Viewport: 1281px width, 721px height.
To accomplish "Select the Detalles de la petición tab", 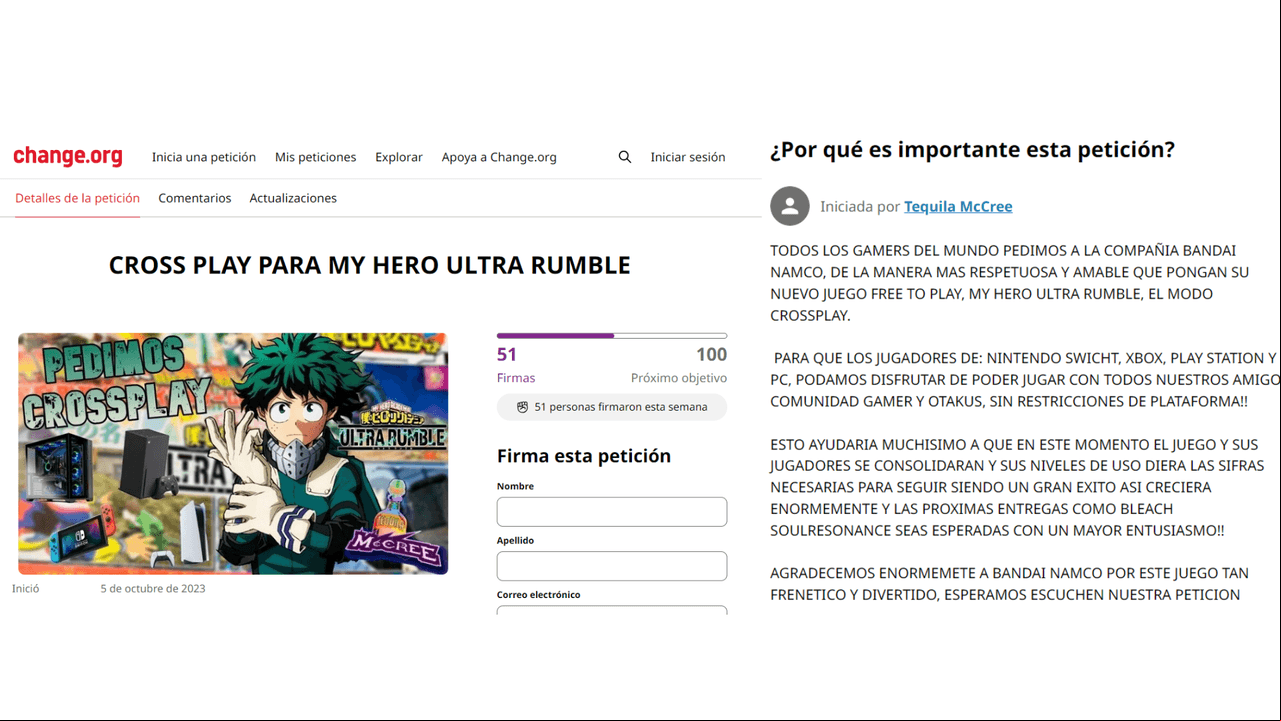I will coord(77,198).
